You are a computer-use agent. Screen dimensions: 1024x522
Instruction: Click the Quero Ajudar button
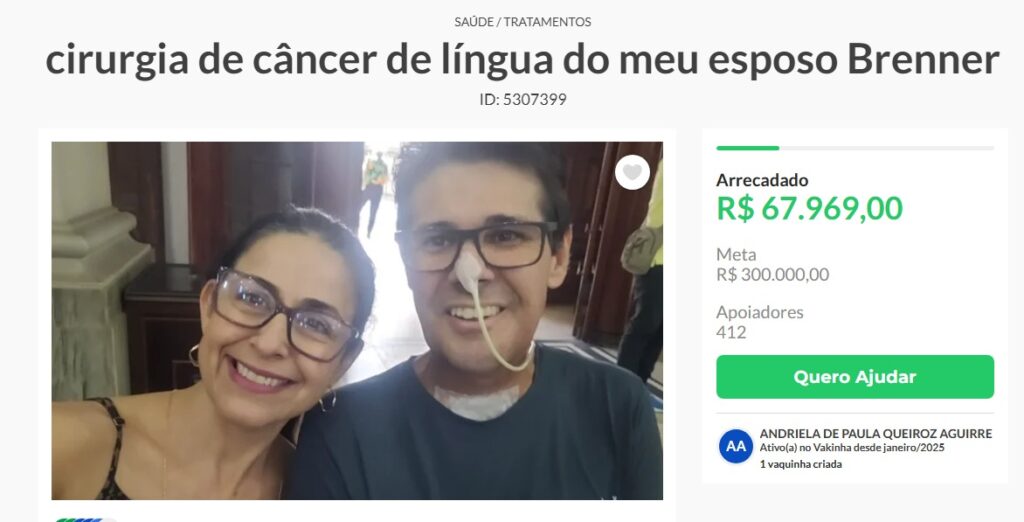click(x=855, y=377)
